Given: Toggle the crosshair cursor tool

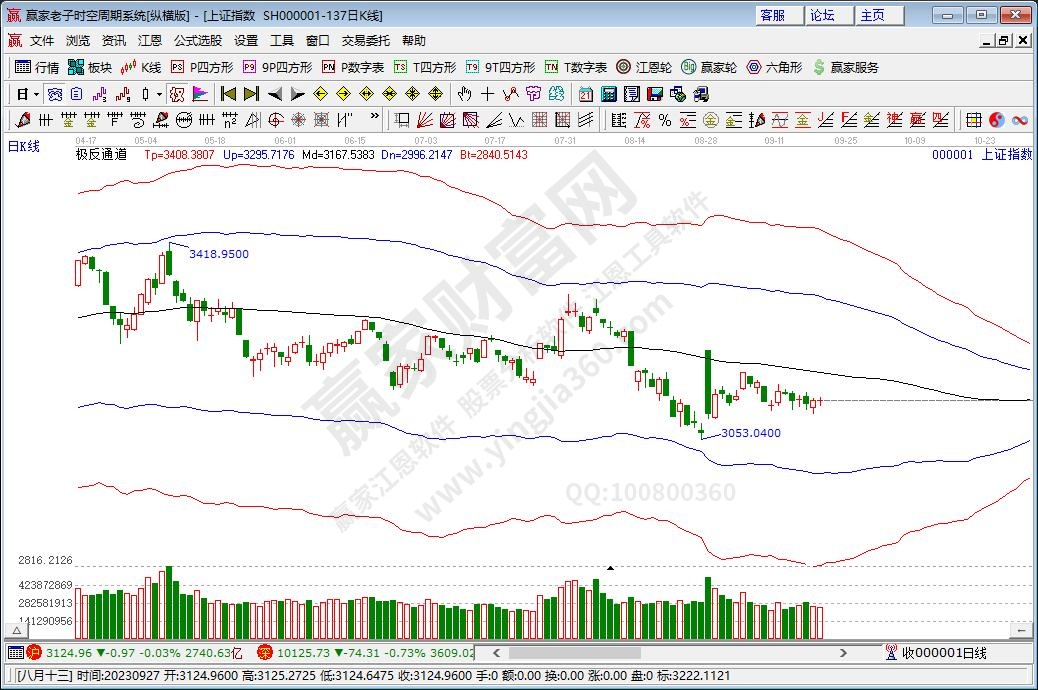Looking at the screenshot, I should (487, 94).
